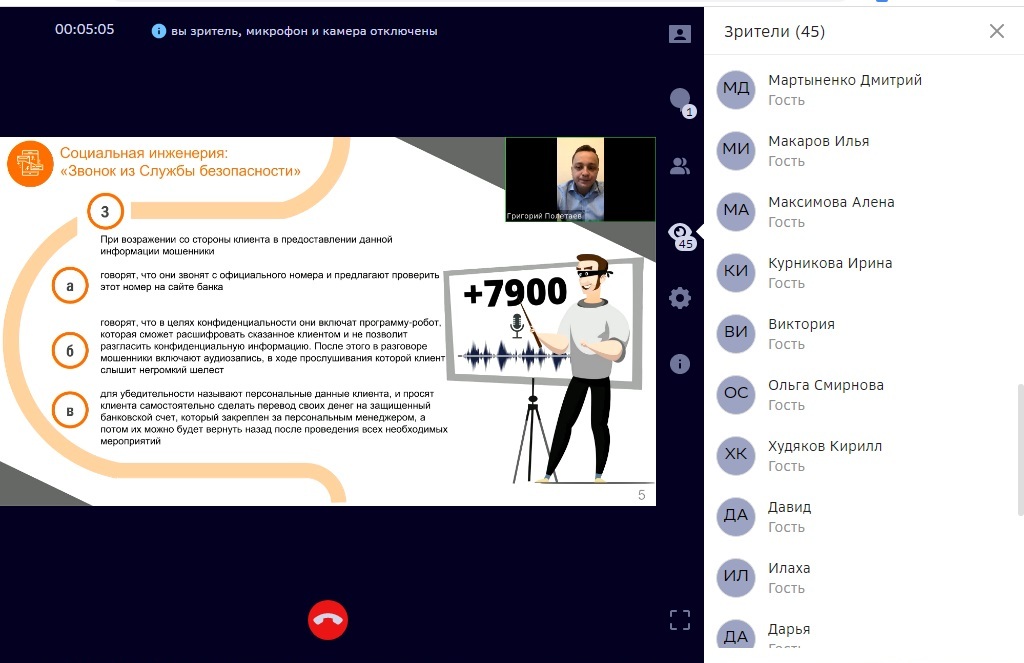Select viewer Ольга Смирнова

pos(825,385)
